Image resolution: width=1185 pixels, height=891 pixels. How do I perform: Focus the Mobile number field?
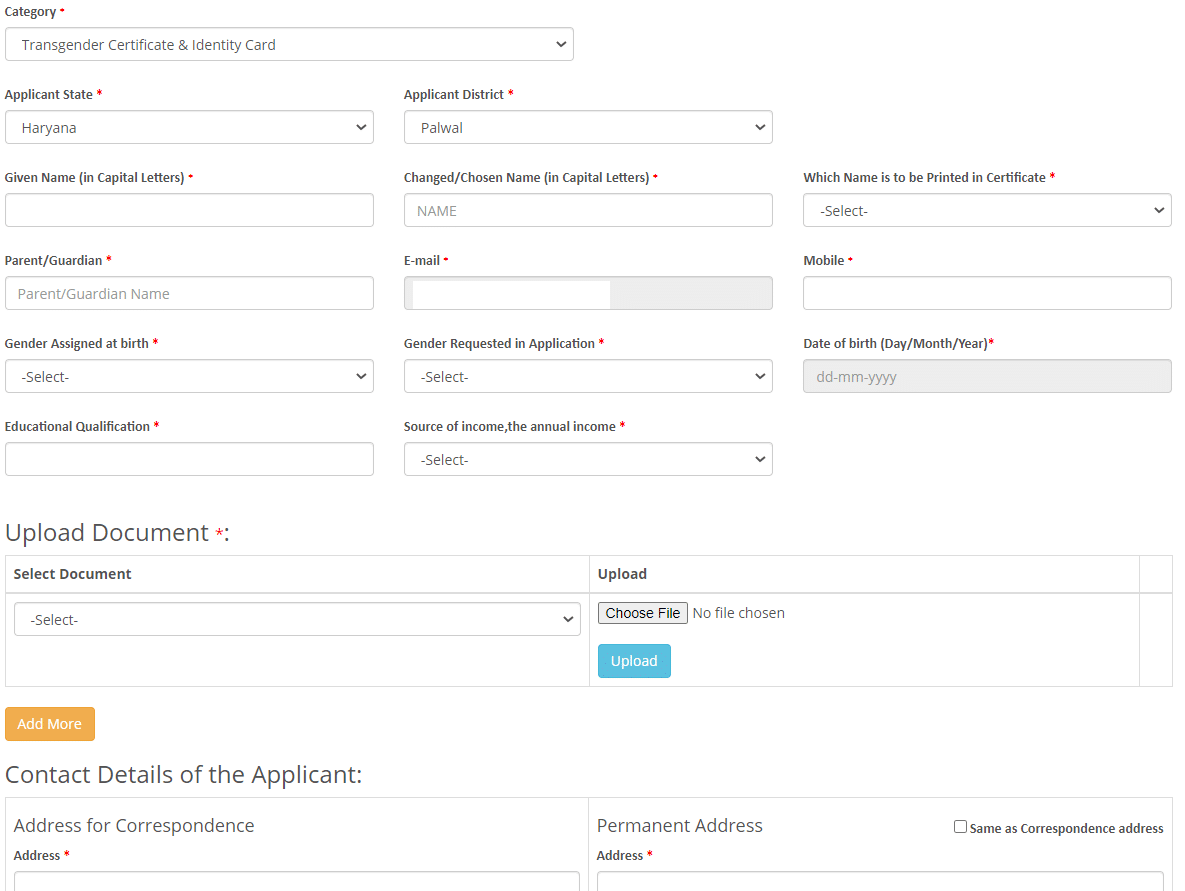pos(987,294)
